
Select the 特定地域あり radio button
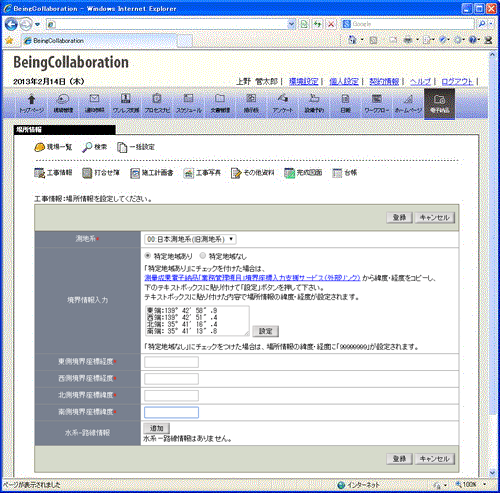click(x=147, y=256)
